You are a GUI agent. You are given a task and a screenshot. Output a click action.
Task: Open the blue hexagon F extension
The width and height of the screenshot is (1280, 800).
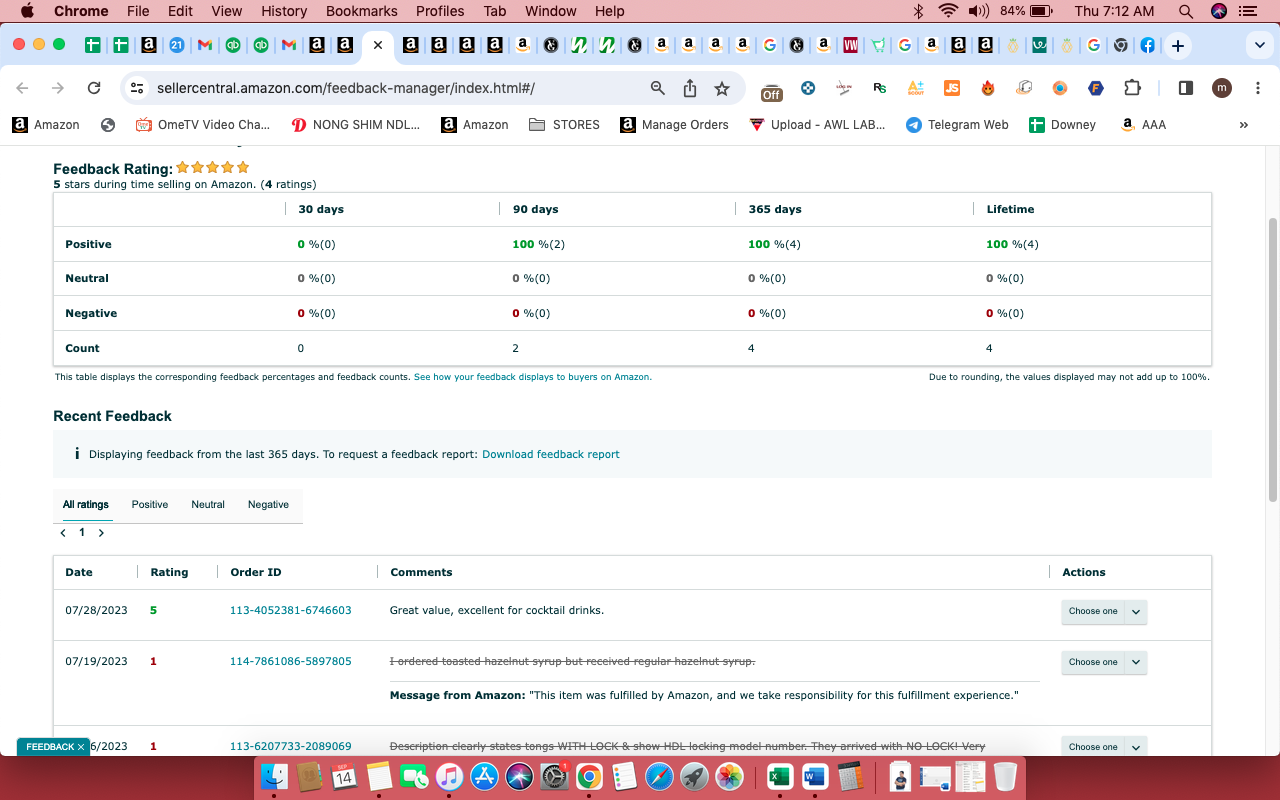[x=1096, y=88]
